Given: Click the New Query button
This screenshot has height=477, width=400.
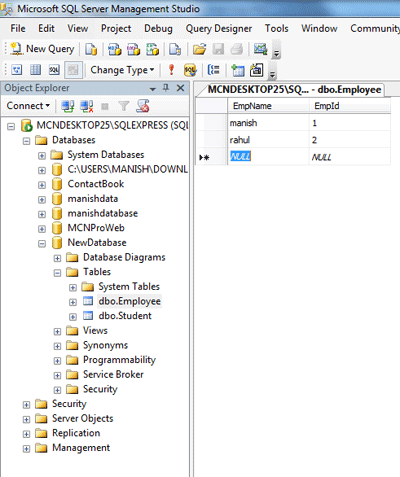Looking at the screenshot, I should tap(42, 49).
